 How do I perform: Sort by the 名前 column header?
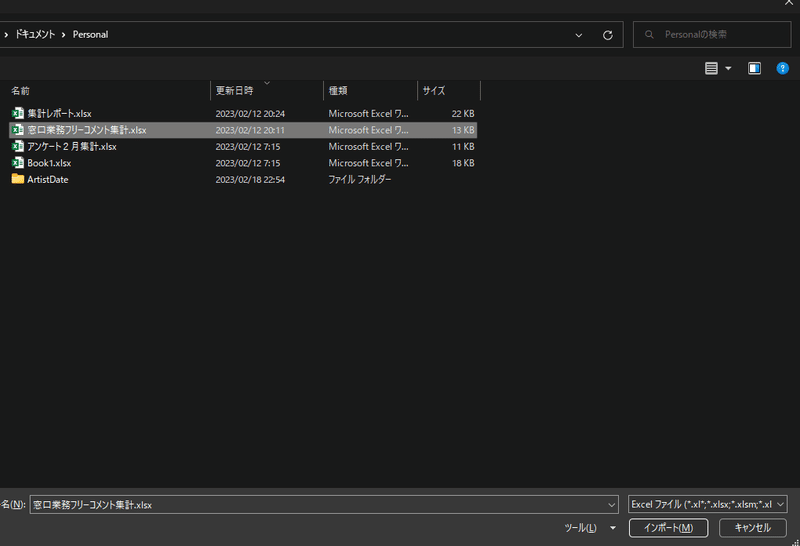109,90
